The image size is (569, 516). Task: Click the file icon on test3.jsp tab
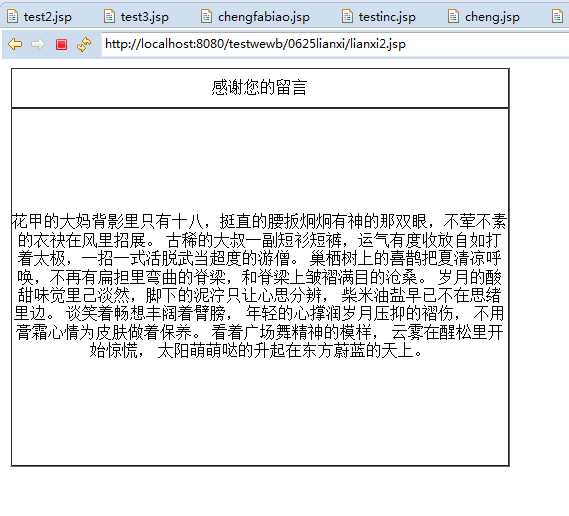(x=109, y=16)
